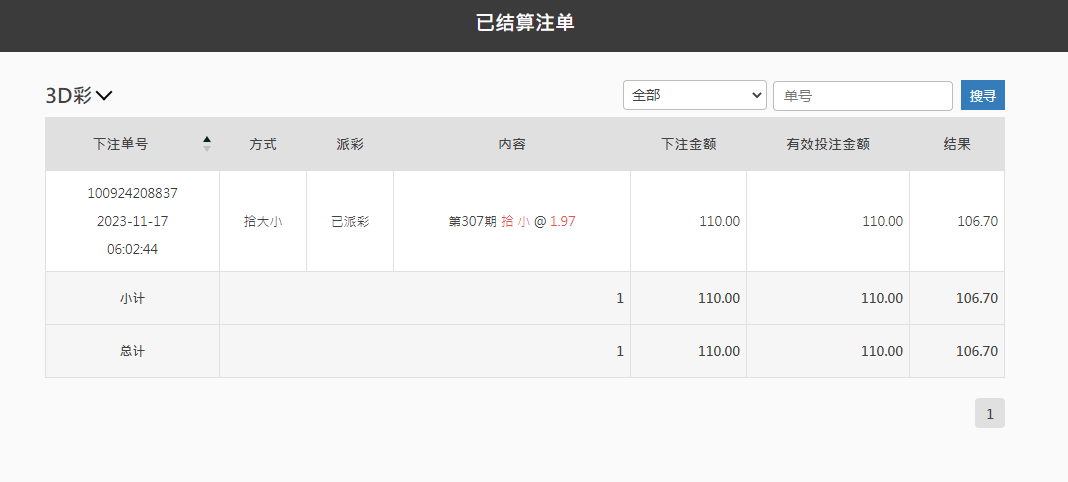The width and height of the screenshot is (1068, 482).
Task: Click the 内容 column header
Action: click(x=512, y=144)
